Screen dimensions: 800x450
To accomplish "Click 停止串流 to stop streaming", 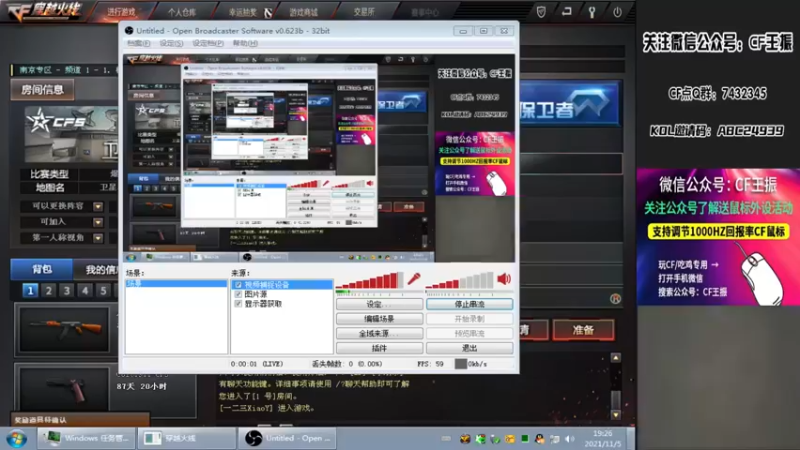I will coord(469,304).
